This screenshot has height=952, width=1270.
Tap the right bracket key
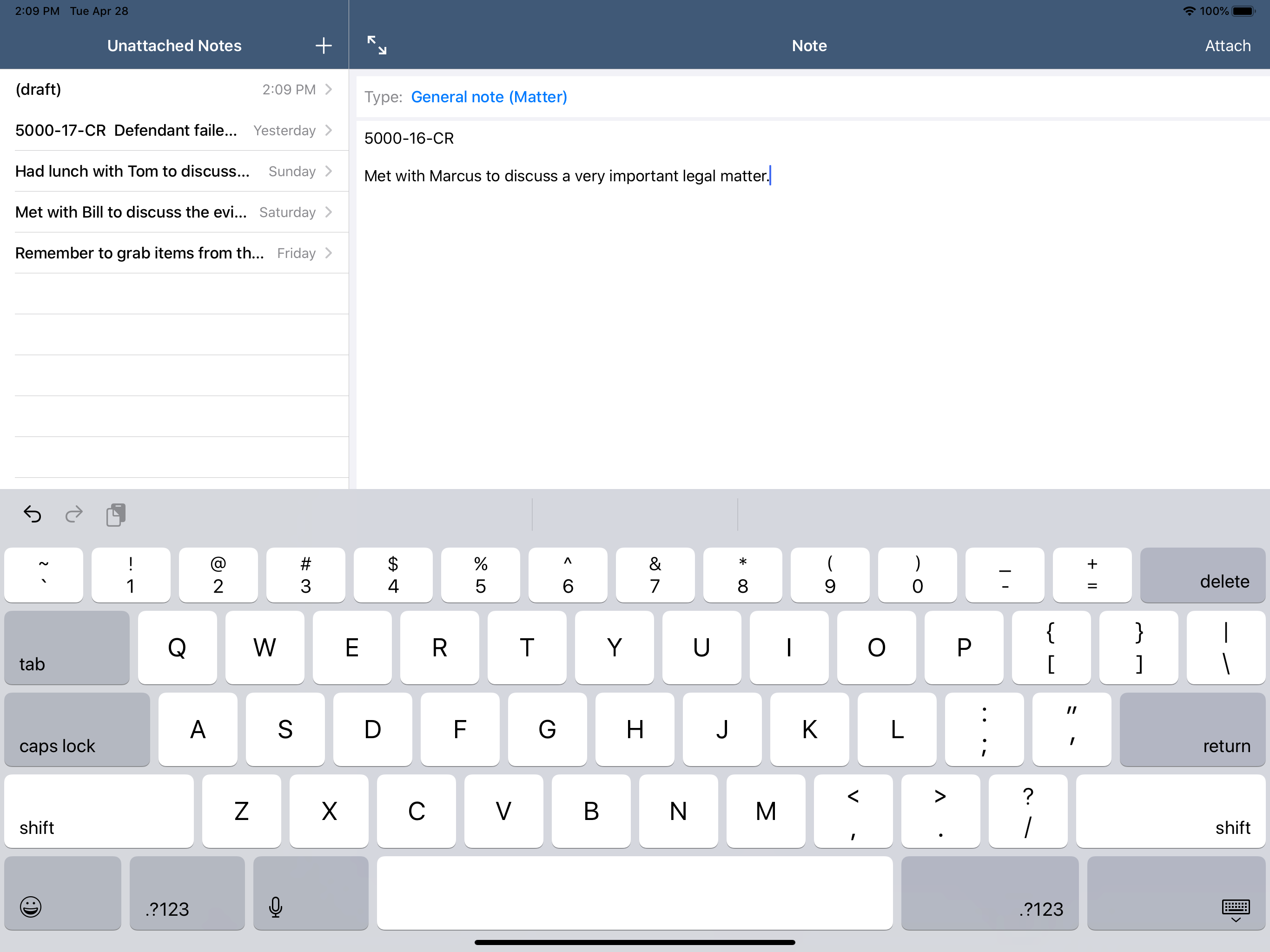pos(1138,647)
